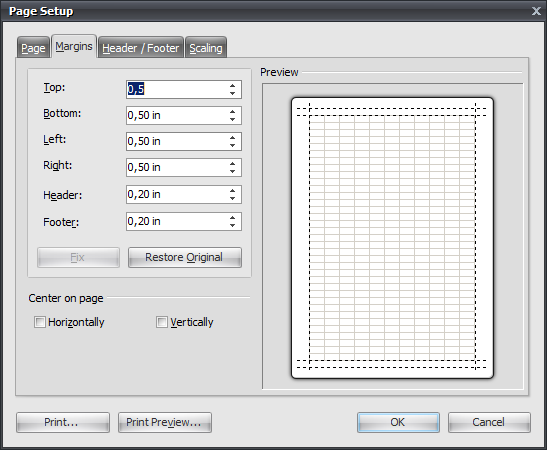Increase the Header margin value
Screen dimensions: 547x450
point(233,190)
